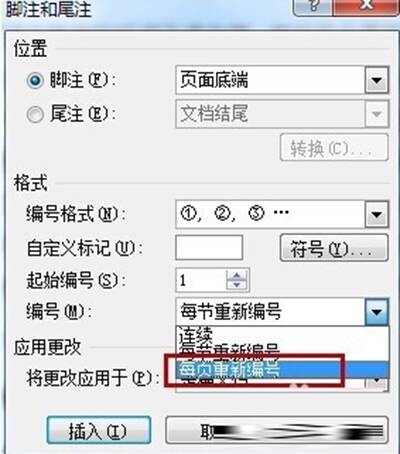400x454 pixels.
Task: Decrease 起始编号 with the down arrow
Action: (x=237, y=285)
